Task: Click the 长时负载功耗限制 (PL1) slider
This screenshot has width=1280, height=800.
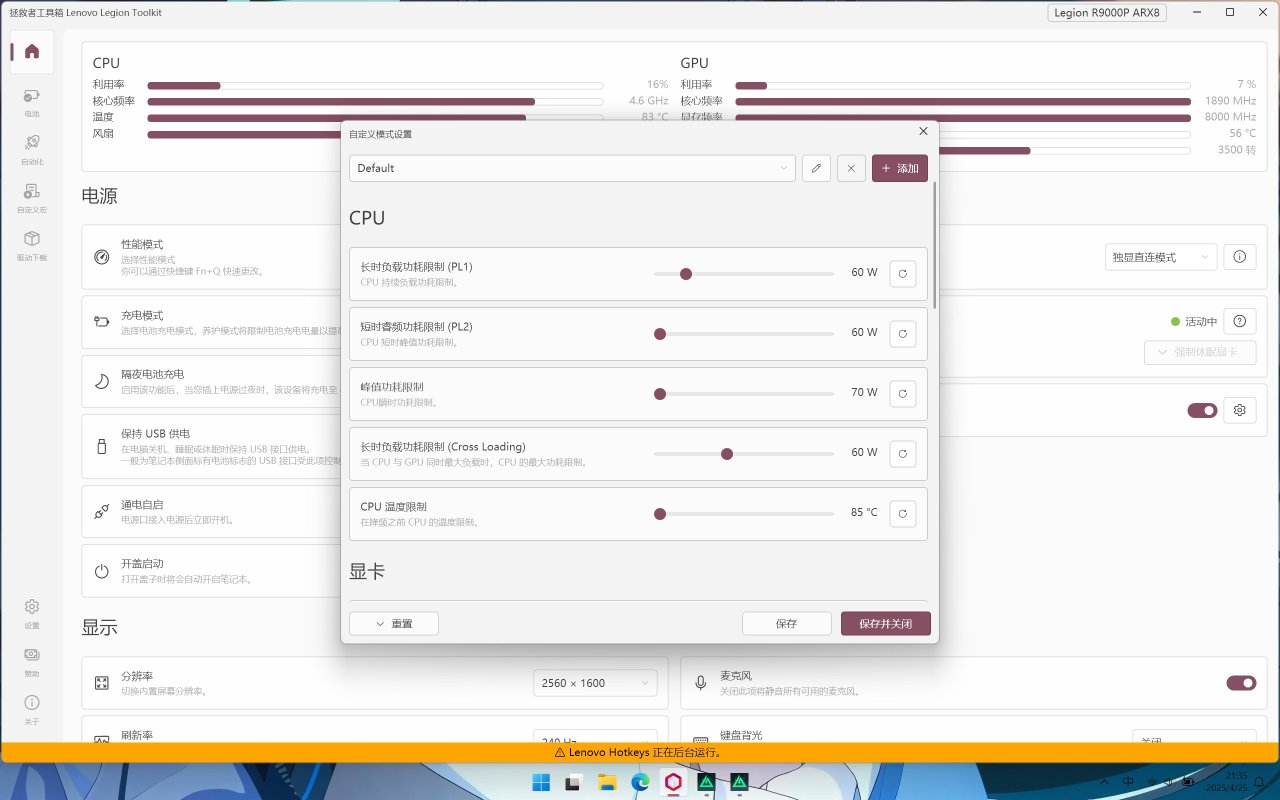Action: click(744, 273)
